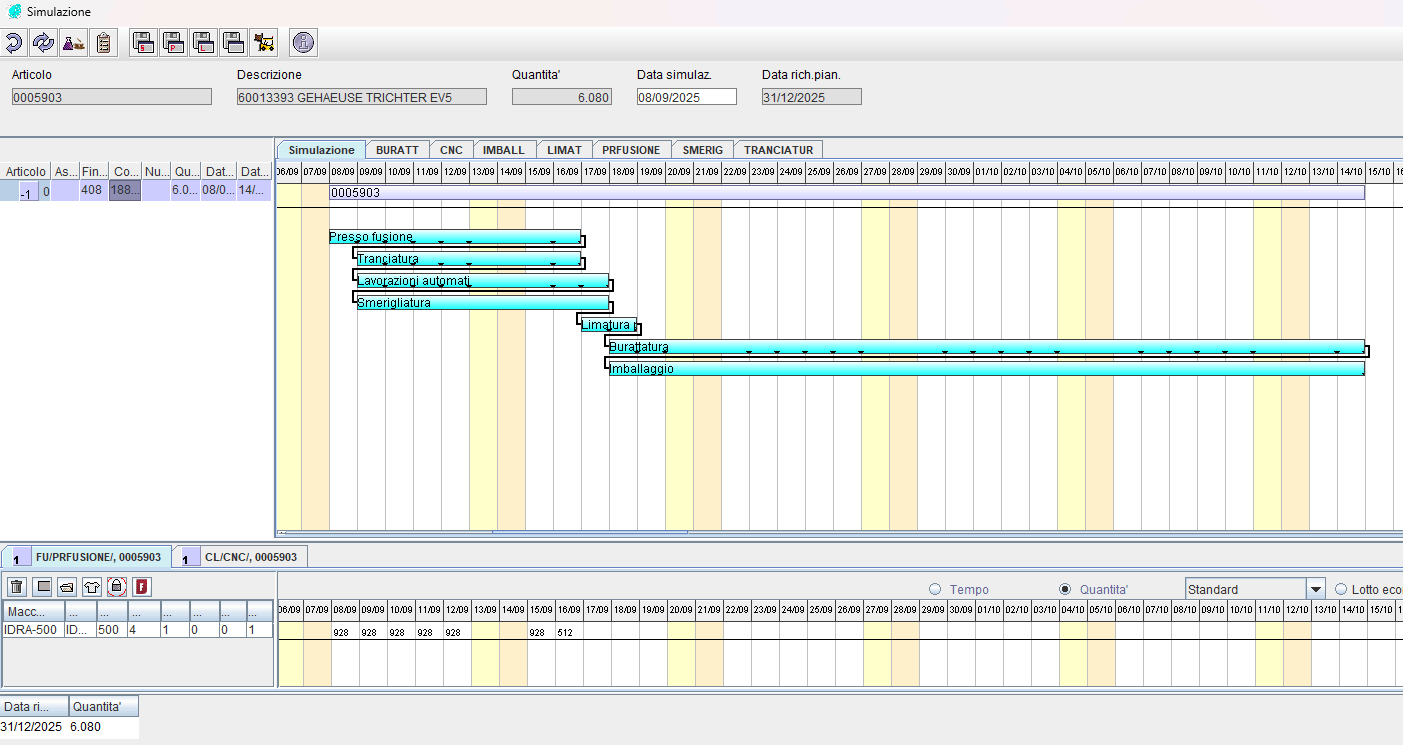Click the Data simulaz. date field
1403x745 pixels.
[x=686, y=97]
